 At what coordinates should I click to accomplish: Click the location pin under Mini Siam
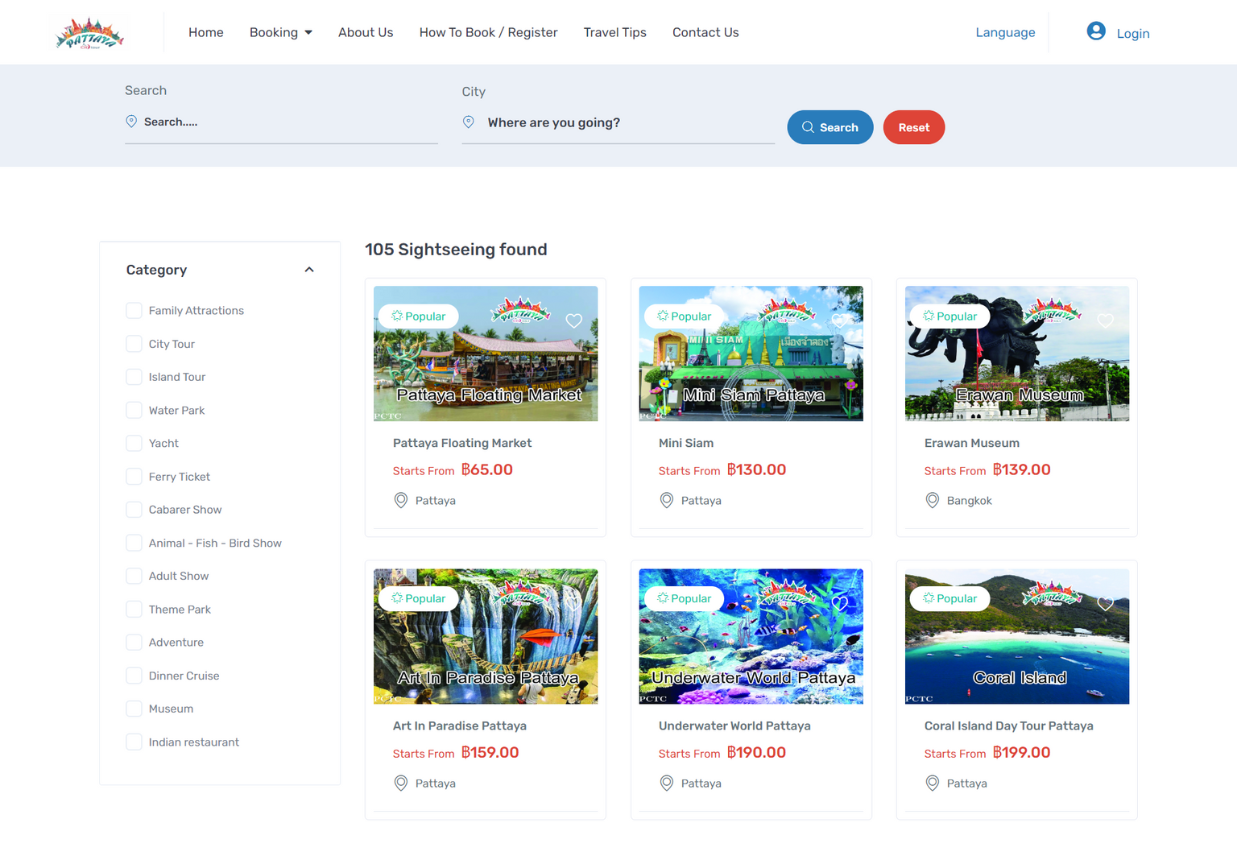tap(666, 500)
